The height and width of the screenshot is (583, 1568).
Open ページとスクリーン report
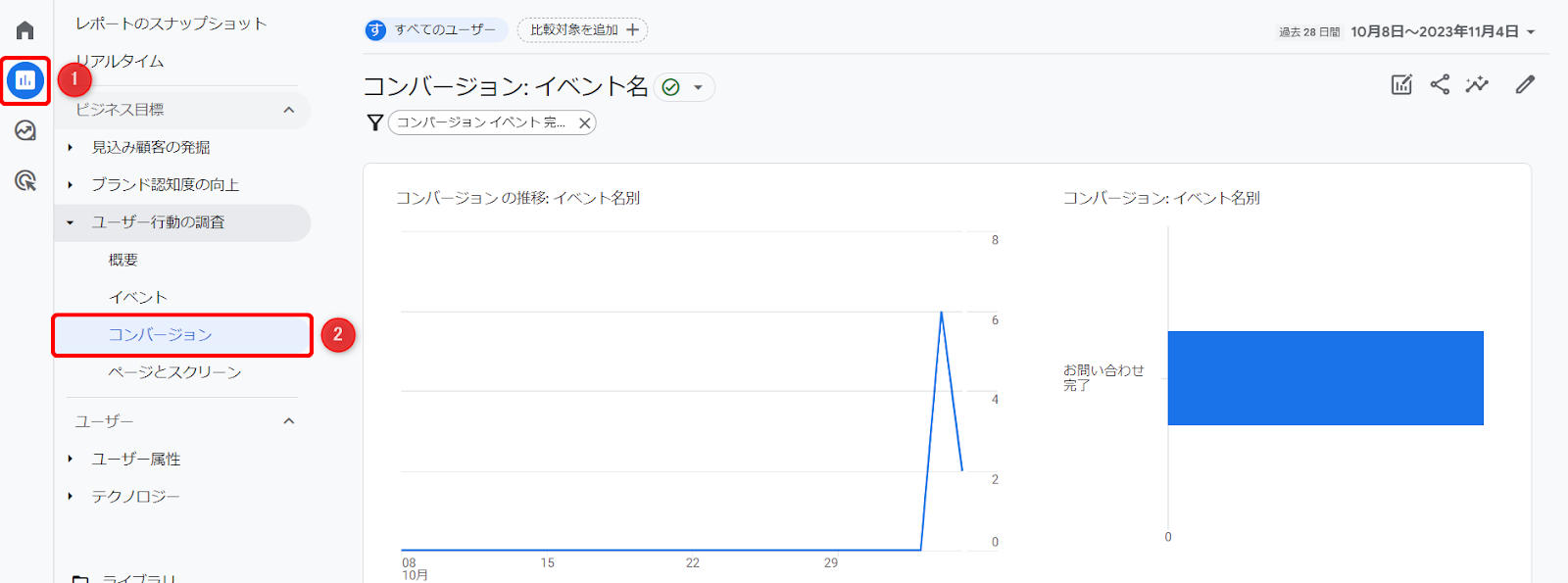coord(174,372)
